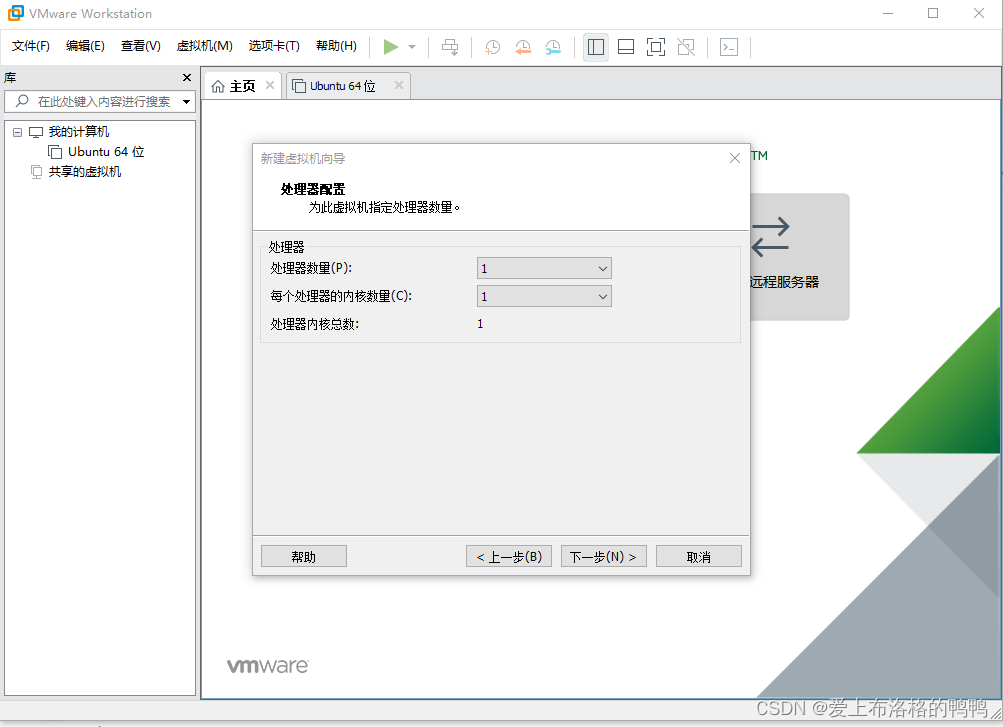This screenshot has width=1003, height=727.
Task: Select 共享的虚拟机 in the library tree
Action: click(x=84, y=171)
